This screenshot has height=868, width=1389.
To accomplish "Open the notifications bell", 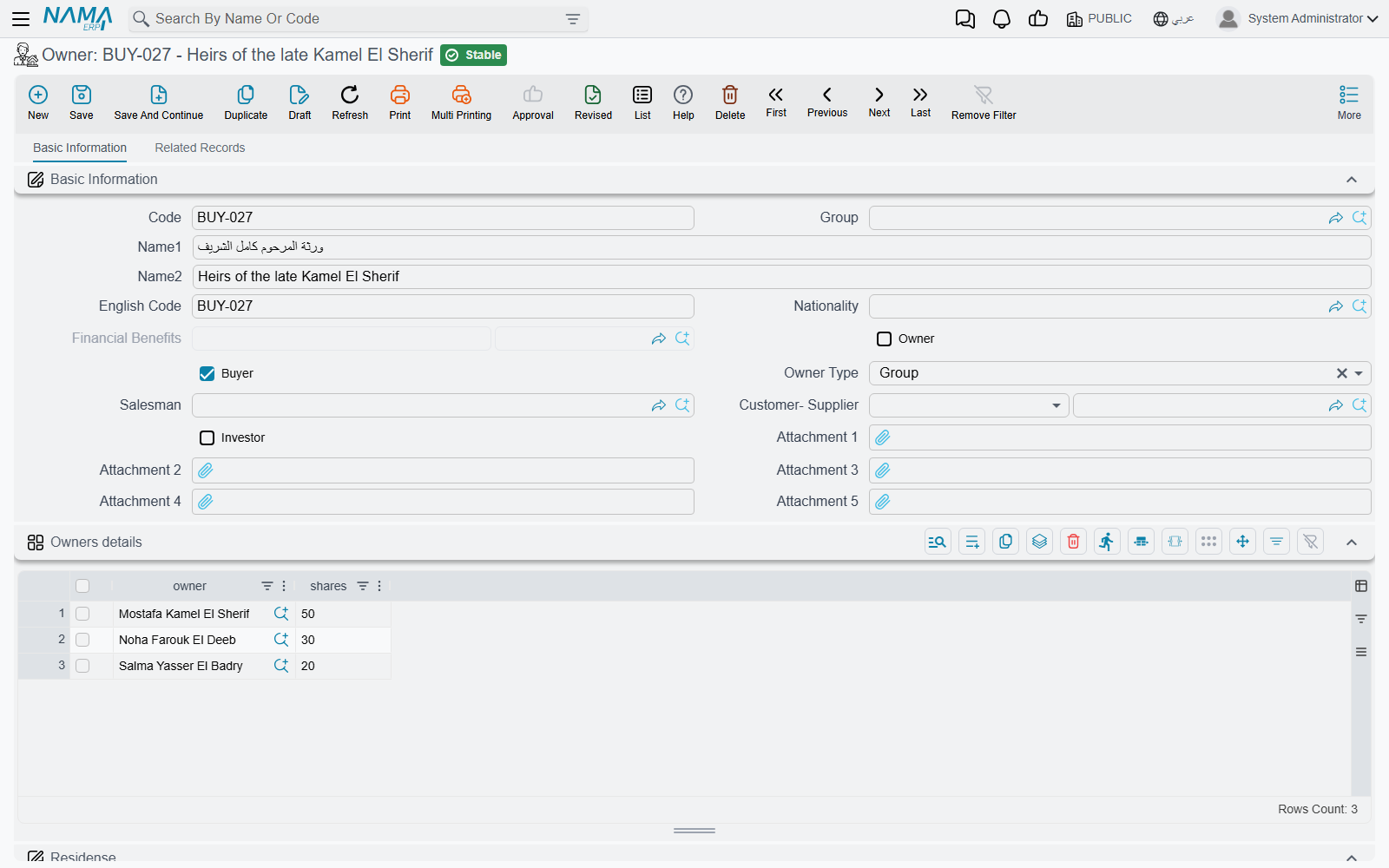I will 1002,19.
